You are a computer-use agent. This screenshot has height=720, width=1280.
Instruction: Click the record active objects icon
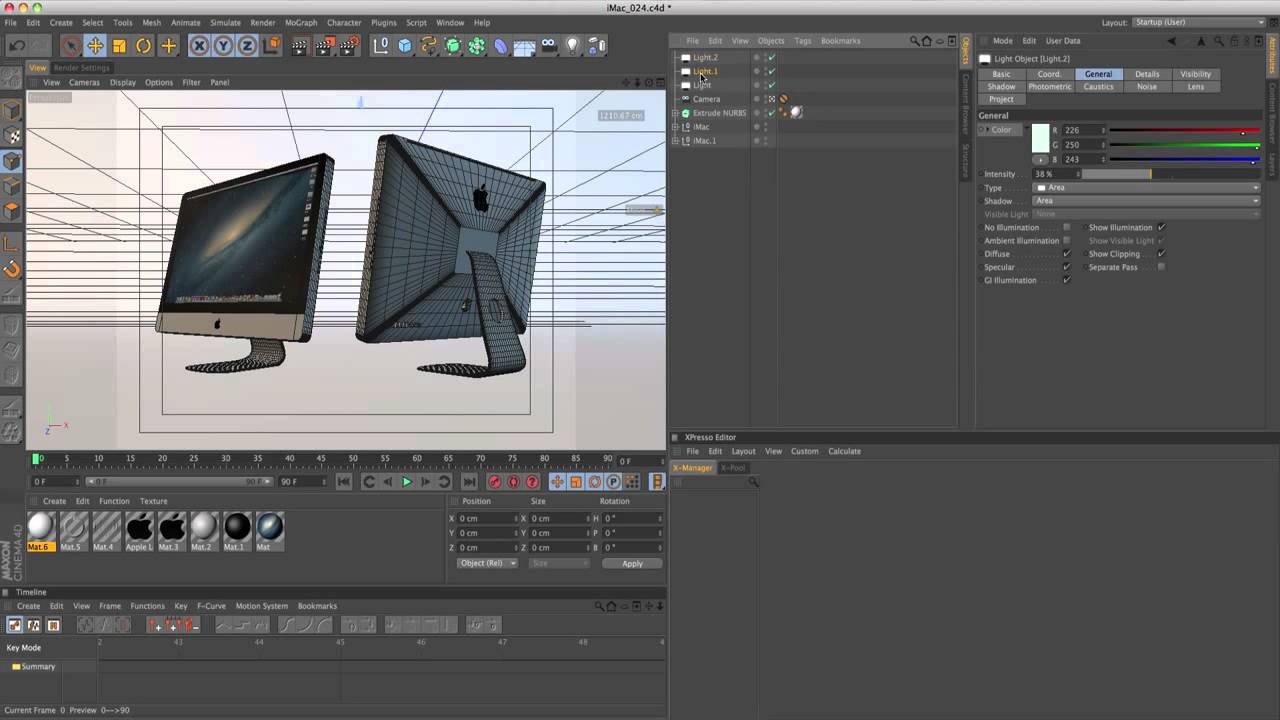tap(495, 482)
